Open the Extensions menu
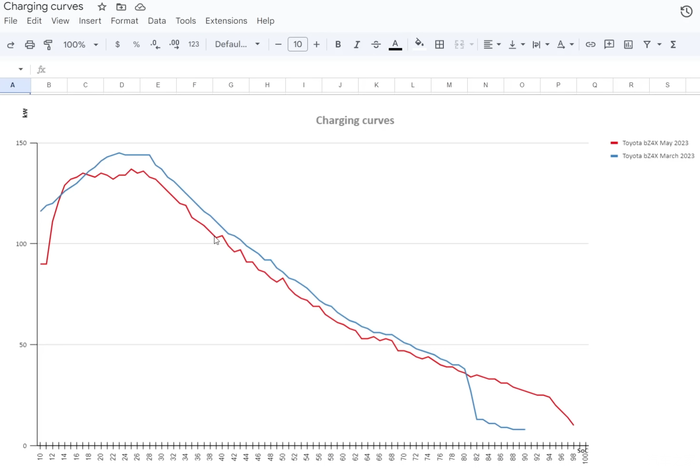 226,20
